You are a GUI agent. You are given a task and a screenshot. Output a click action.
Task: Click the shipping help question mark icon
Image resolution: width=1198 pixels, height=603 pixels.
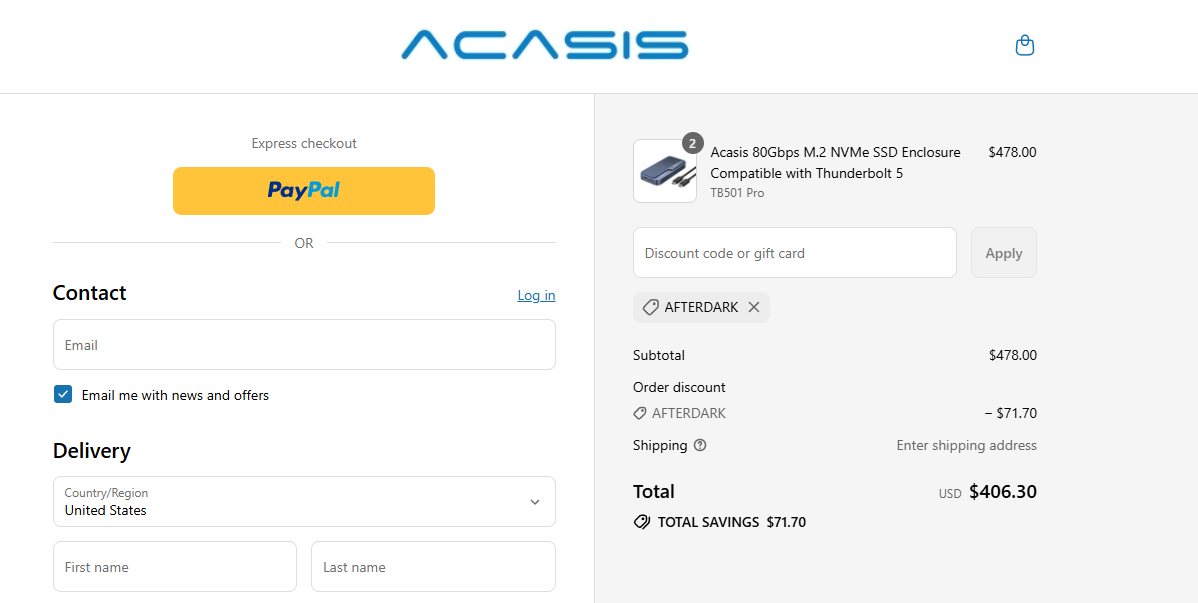(700, 445)
